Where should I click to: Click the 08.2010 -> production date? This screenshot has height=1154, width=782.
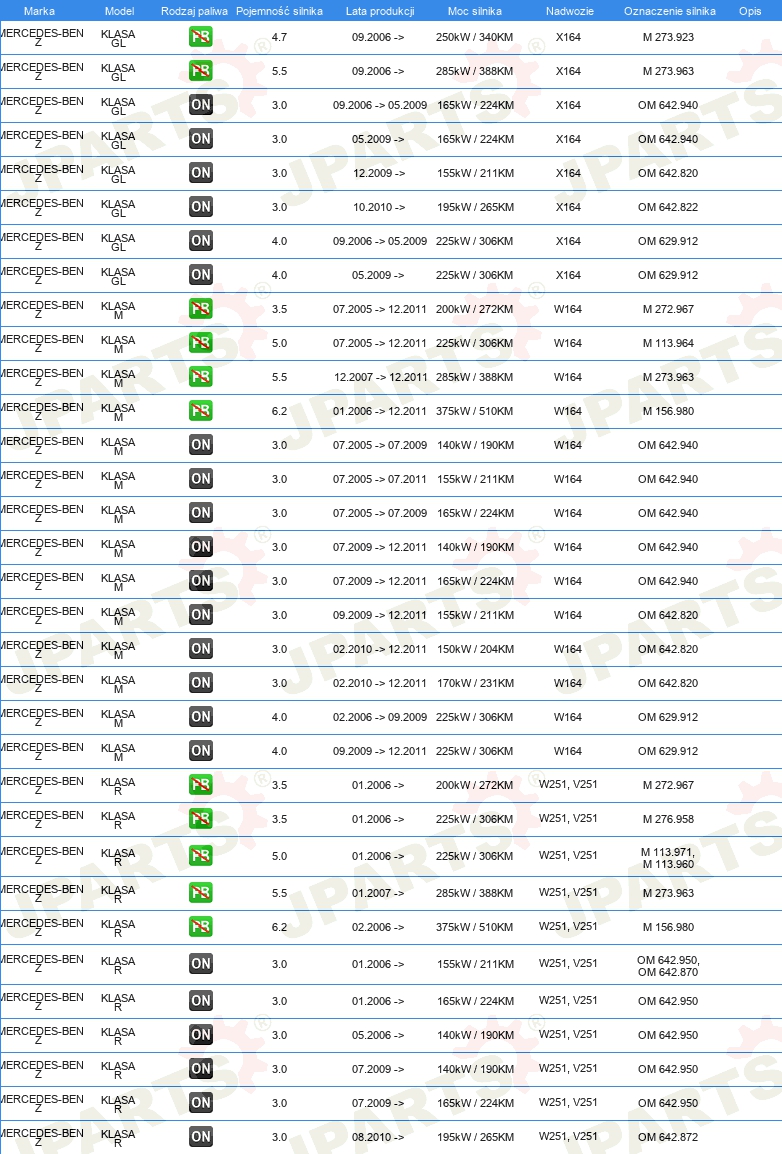[377, 1137]
